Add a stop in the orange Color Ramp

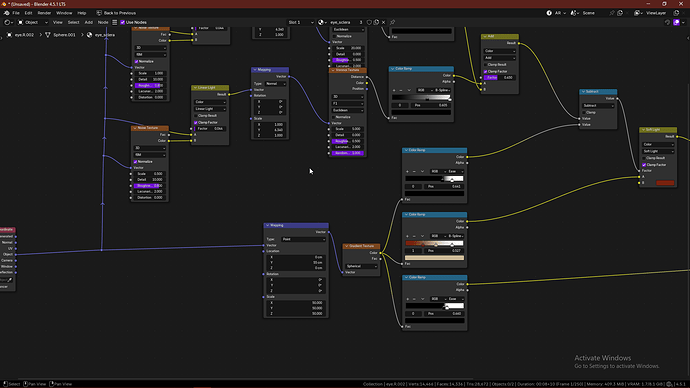pyautogui.click(x=407, y=236)
